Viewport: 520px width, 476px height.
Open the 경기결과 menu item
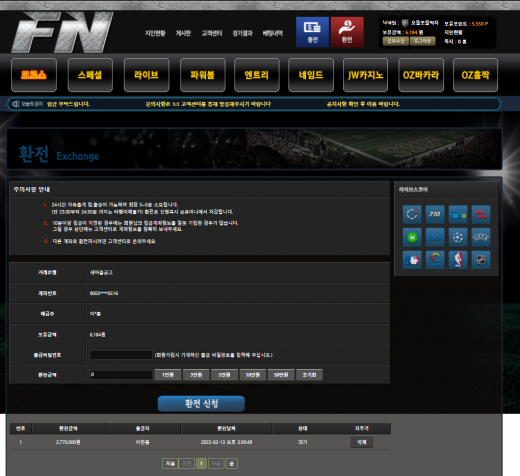(x=242, y=33)
